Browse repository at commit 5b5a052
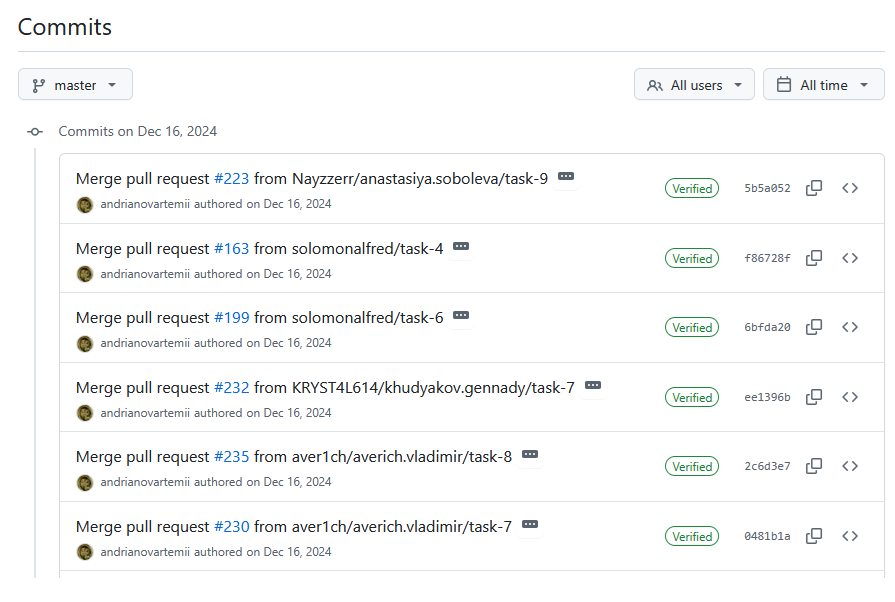The image size is (895, 602). (850, 188)
